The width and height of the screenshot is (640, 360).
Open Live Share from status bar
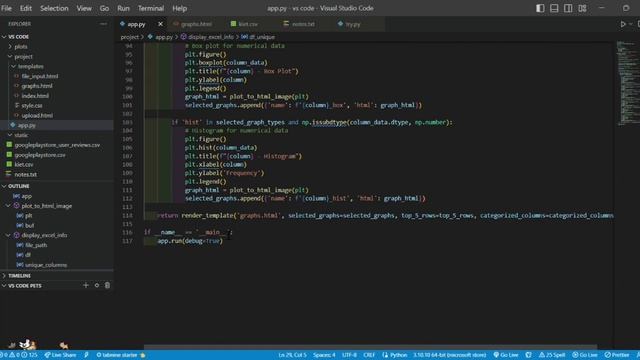point(60,355)
